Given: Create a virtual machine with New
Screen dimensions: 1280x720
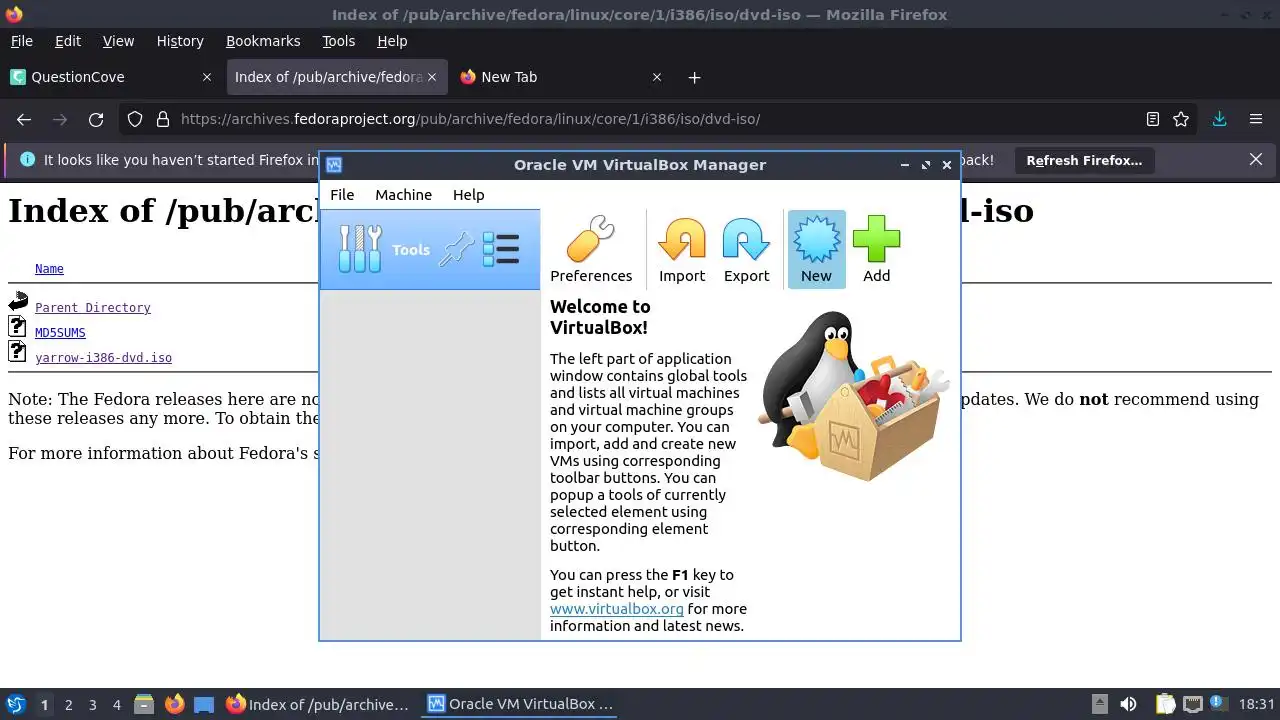Looking at the screenshot, I should tap(816, 250).
